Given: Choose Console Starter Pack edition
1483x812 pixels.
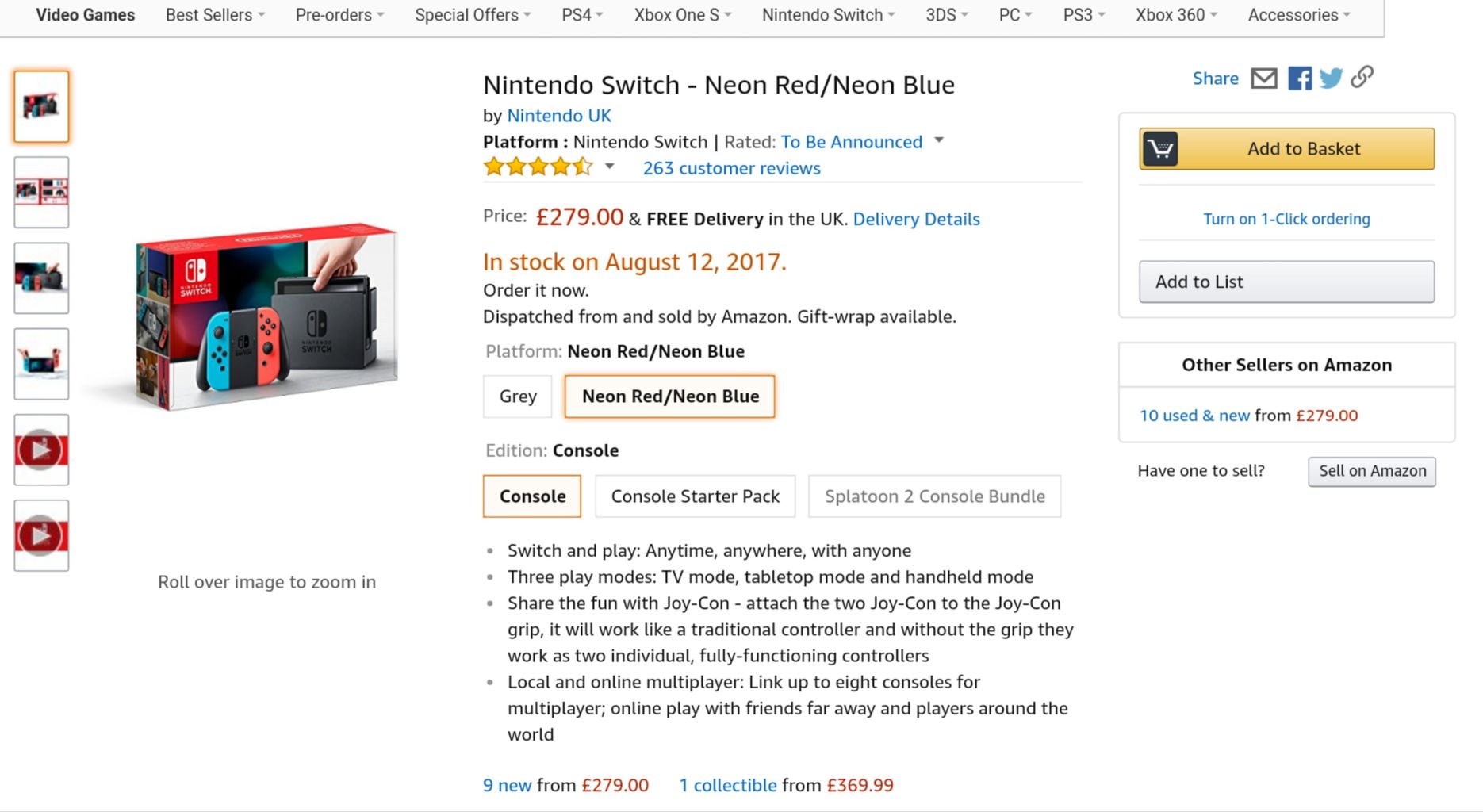Looking at the screenshot, I should (x=696, y=496).
